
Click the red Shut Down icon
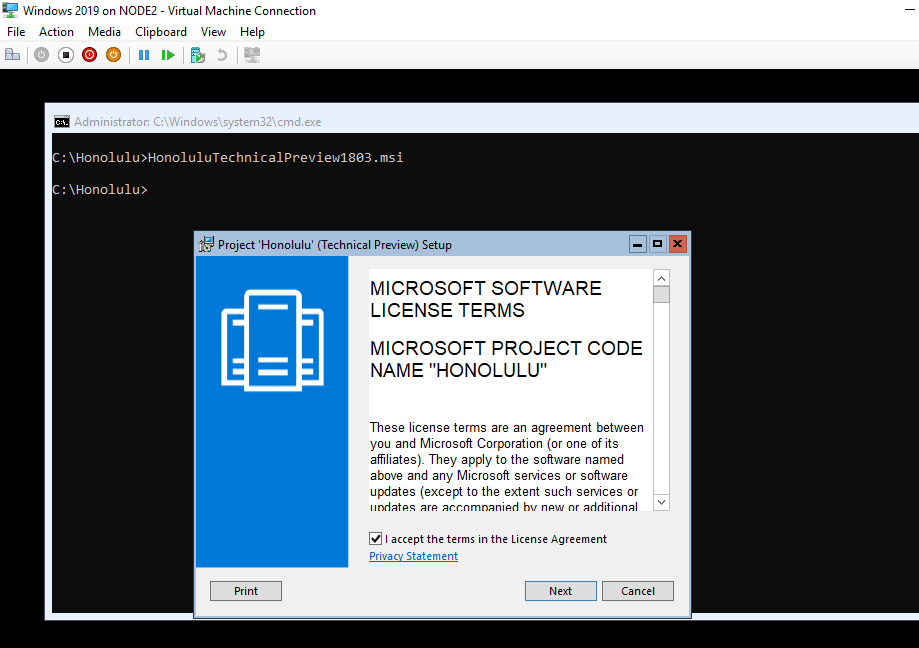[90, 55]
